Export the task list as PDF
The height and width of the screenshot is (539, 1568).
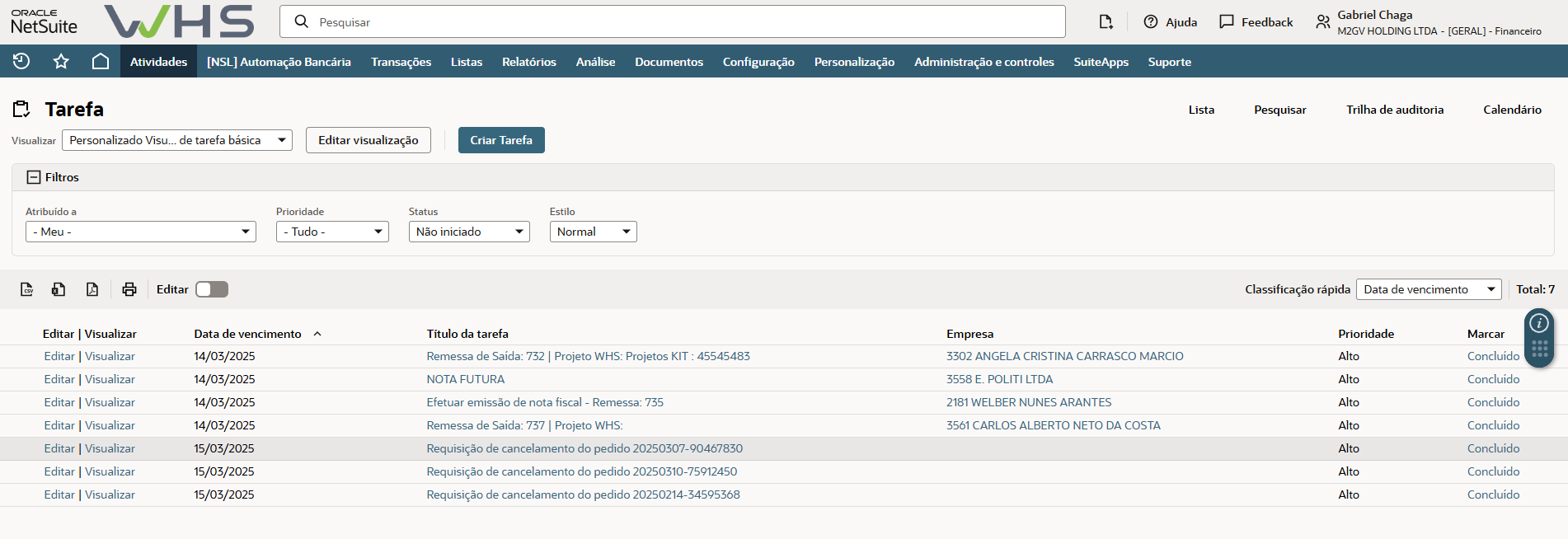[x=92, y=289]
